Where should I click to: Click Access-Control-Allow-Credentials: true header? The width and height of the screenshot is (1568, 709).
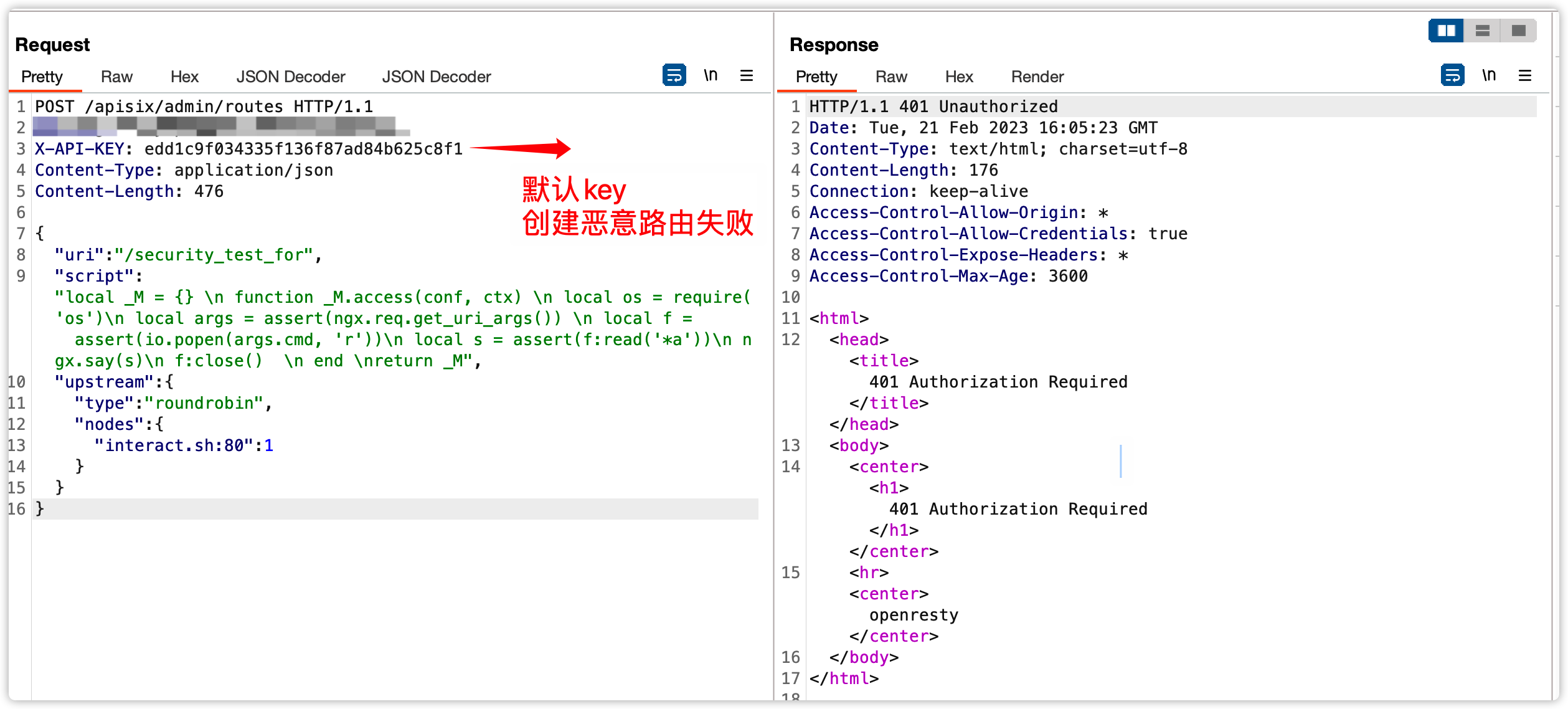[998, 234]
